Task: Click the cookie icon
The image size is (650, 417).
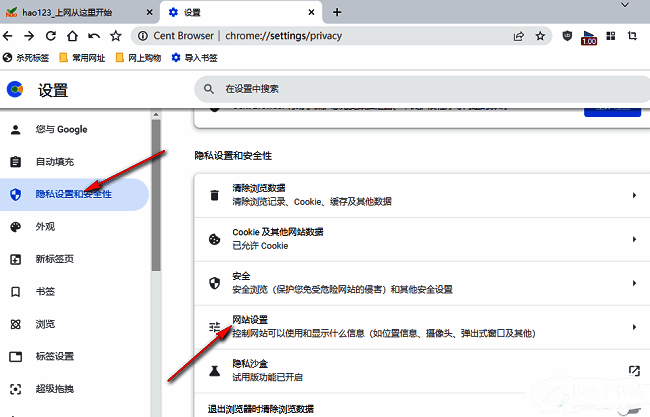Action: tap(214, 239)
